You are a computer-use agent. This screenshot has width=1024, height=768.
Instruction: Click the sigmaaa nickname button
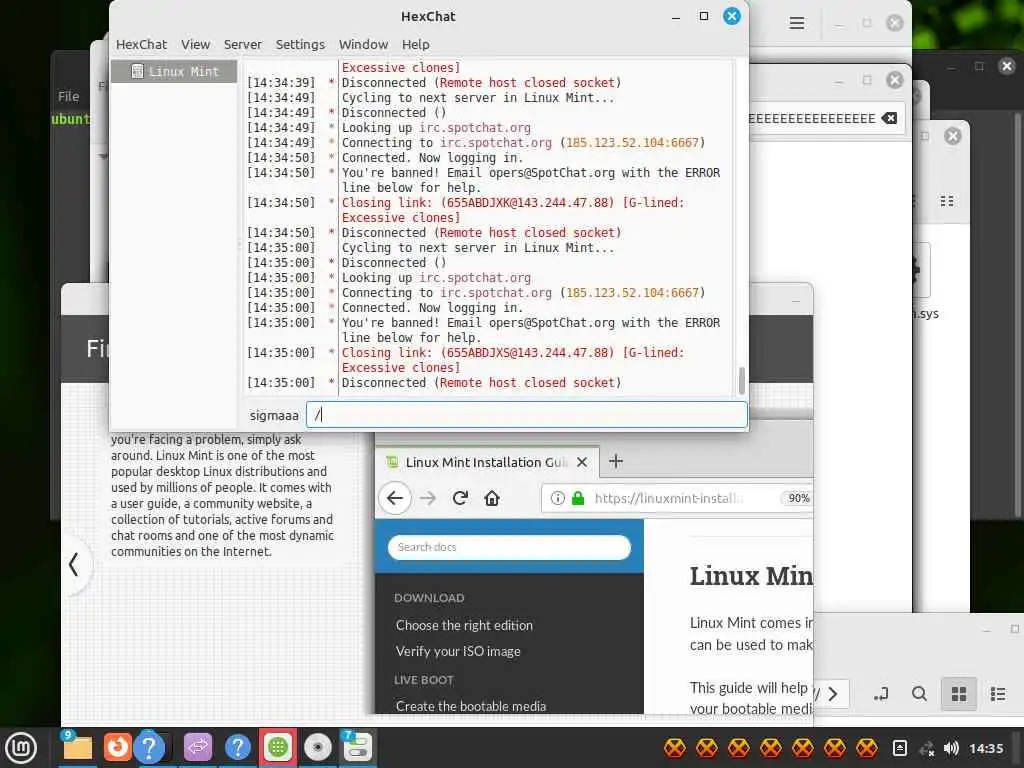point(274,415)
